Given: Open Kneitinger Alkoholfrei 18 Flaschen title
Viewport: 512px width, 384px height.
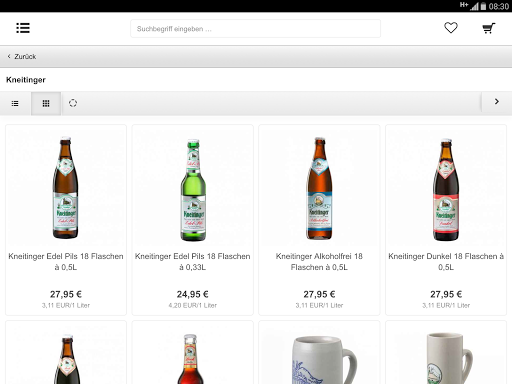Looking at the screenshot, I should coord(319,262).
